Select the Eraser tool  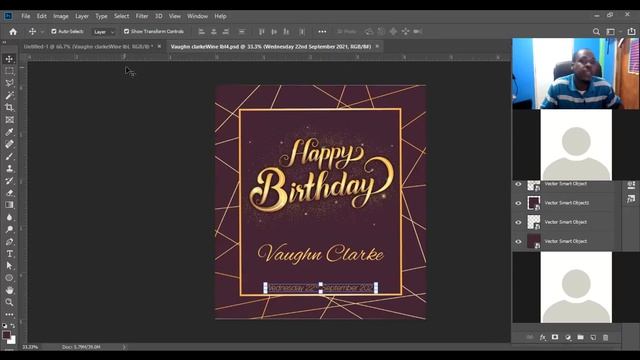click(x=9, y=193)
